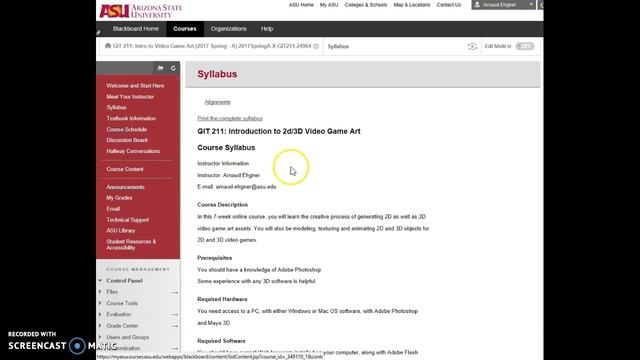Collapse the Control Panel section
The image size is (640, 360).
[100, 281]
